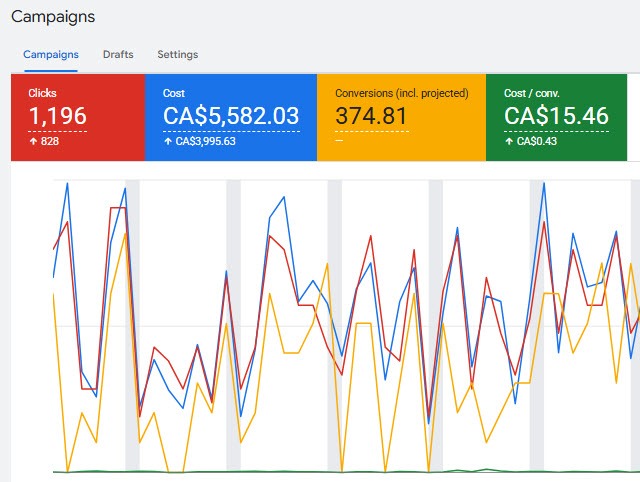The width and height of the screenshot is (640, 482).
Task: Click the 828 clicks change indicator
Action: point(44,141)
